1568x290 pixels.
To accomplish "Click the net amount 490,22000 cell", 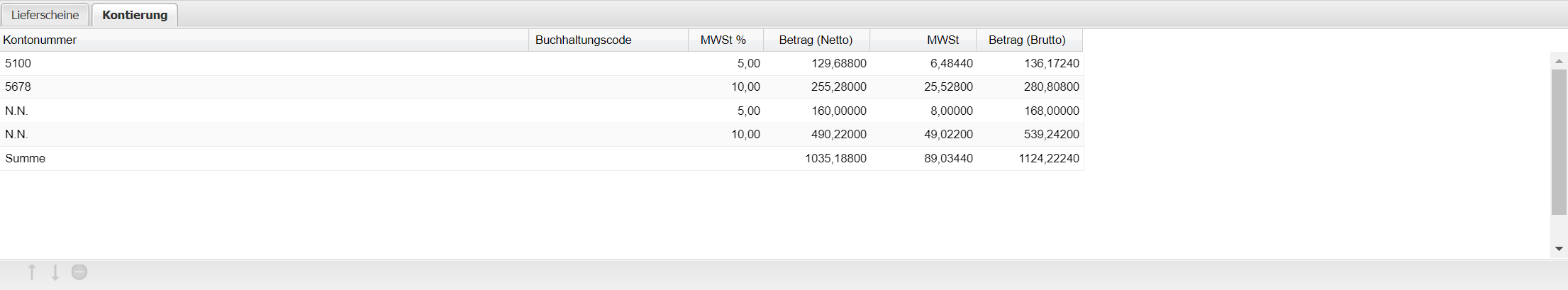I will 838,134.
